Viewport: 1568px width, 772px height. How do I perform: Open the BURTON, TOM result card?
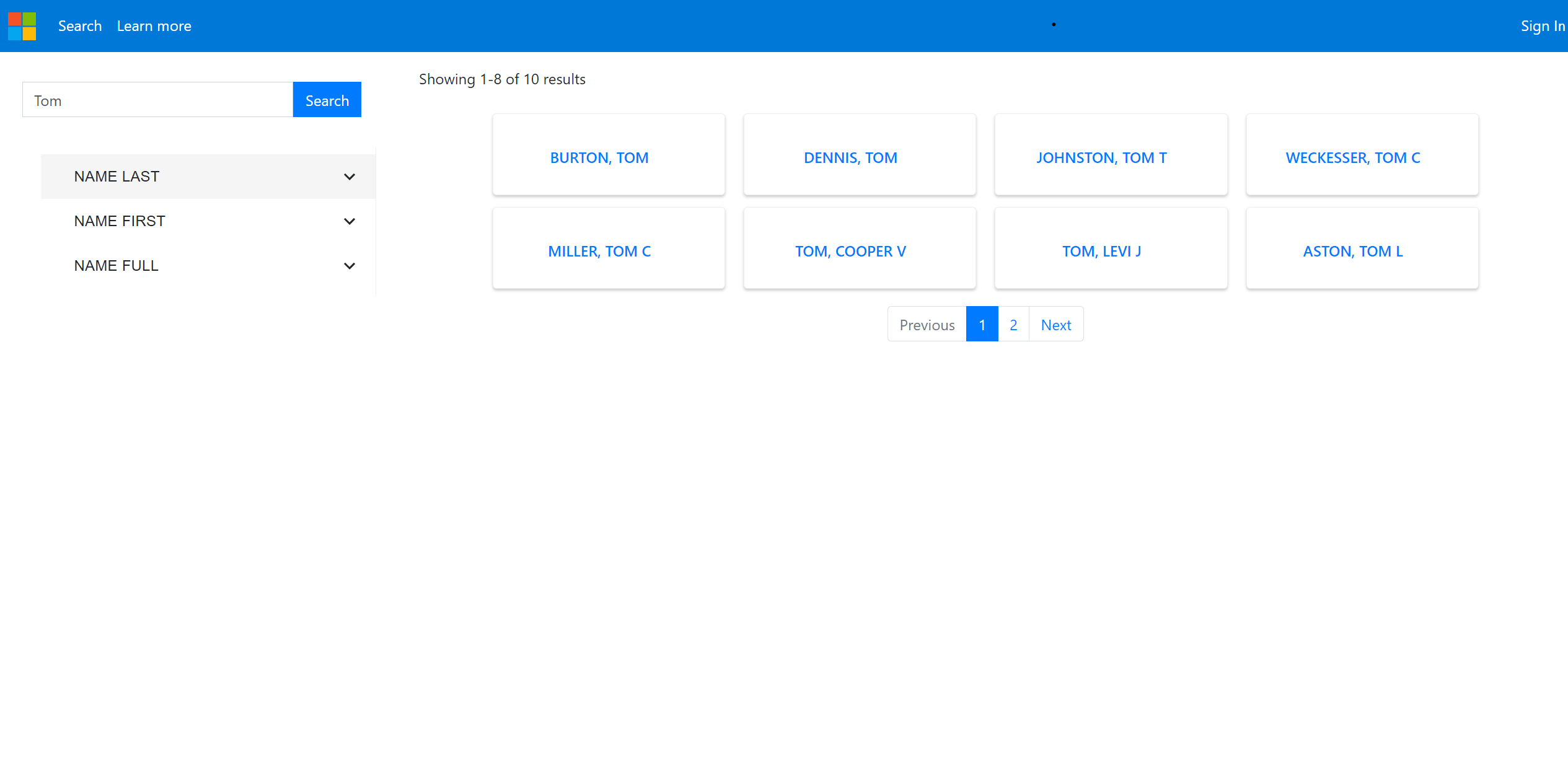pos(599,158)
